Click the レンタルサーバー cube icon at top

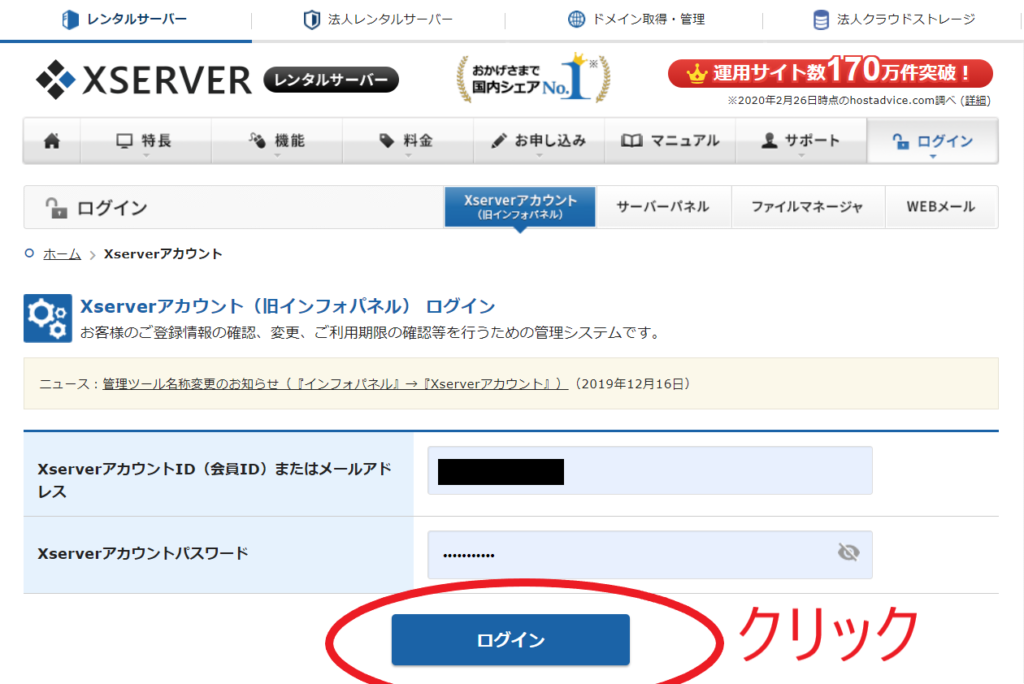click(70, 20)
